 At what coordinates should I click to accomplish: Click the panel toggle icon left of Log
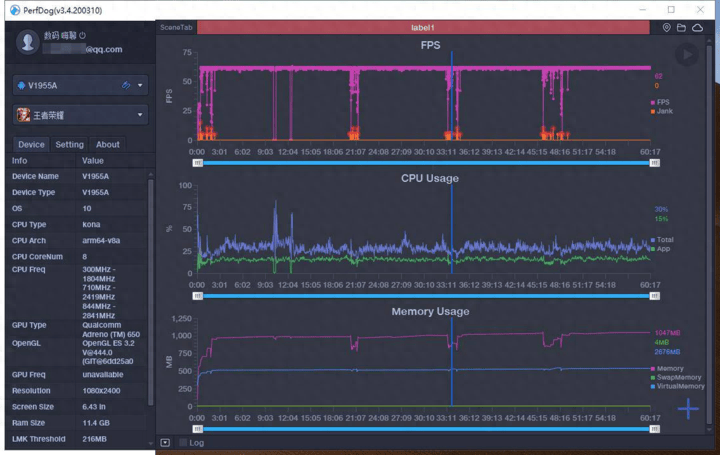(165, 442)
